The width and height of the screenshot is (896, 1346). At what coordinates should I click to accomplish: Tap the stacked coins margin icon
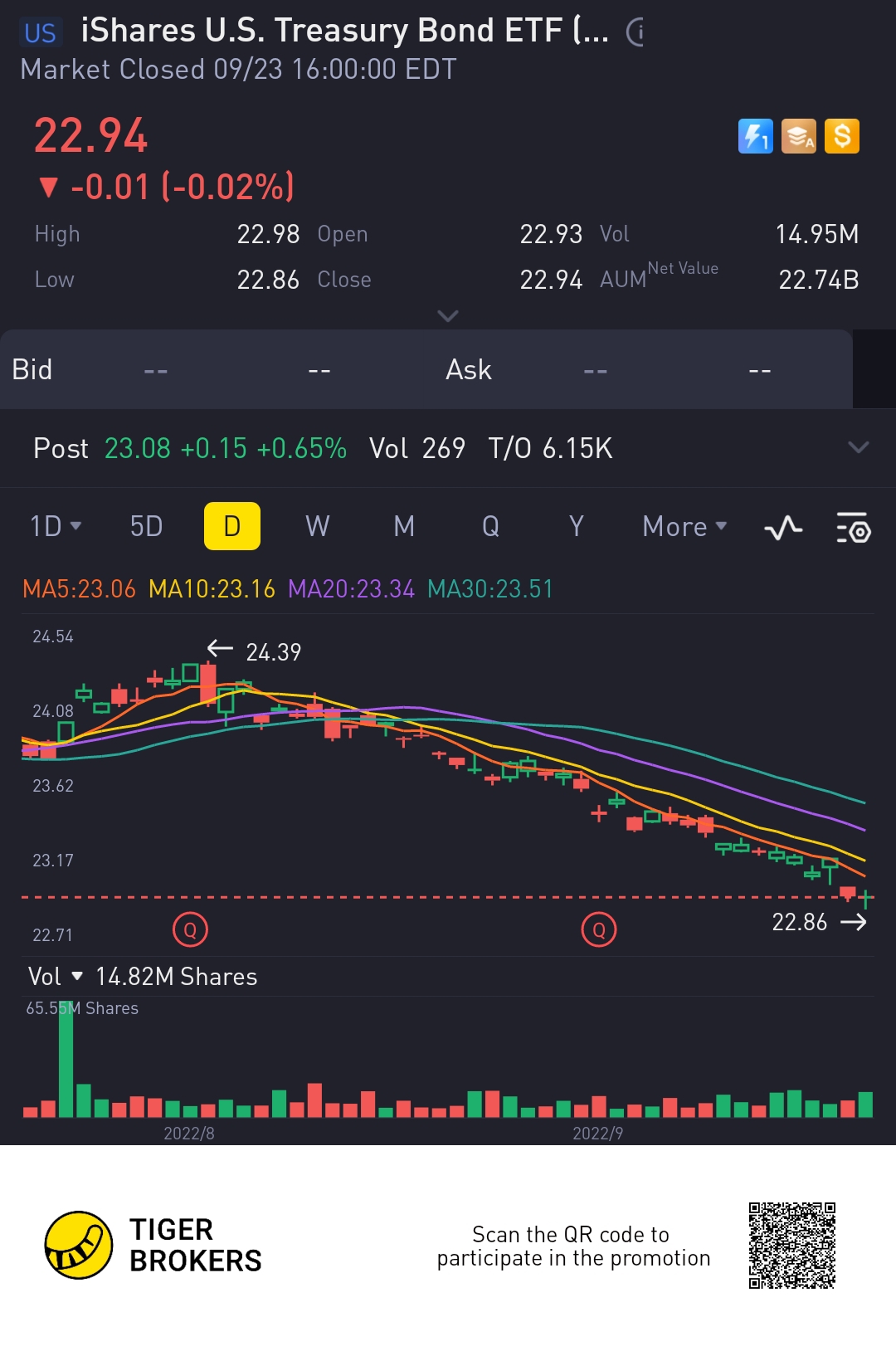[x=799, y=136]
